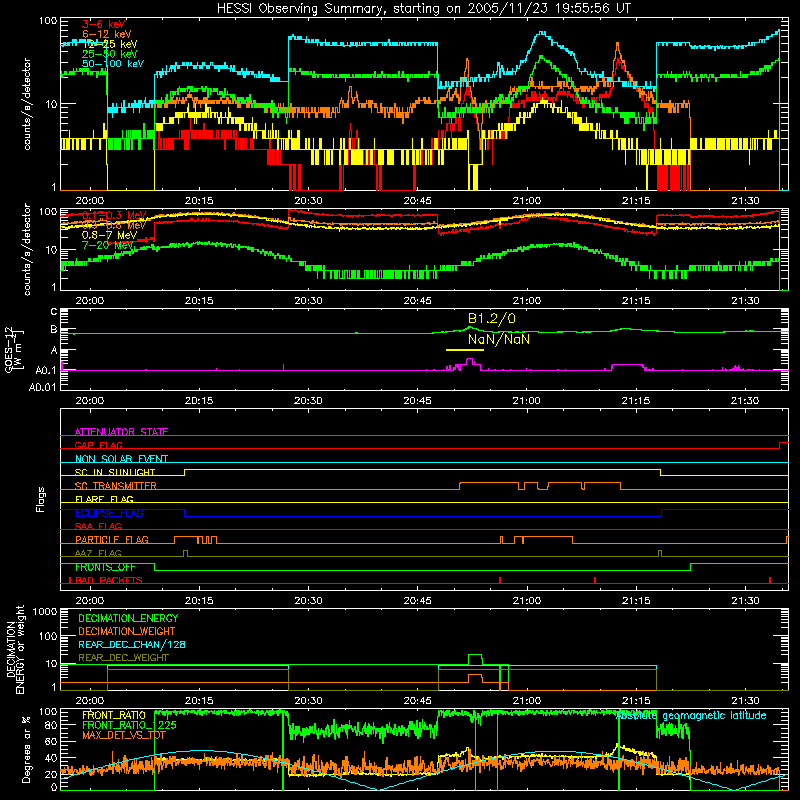This screenshot has width=800, height=800.
Task: Click the 0.8-7 MeV legend label
Action: [x=109, y=235]
